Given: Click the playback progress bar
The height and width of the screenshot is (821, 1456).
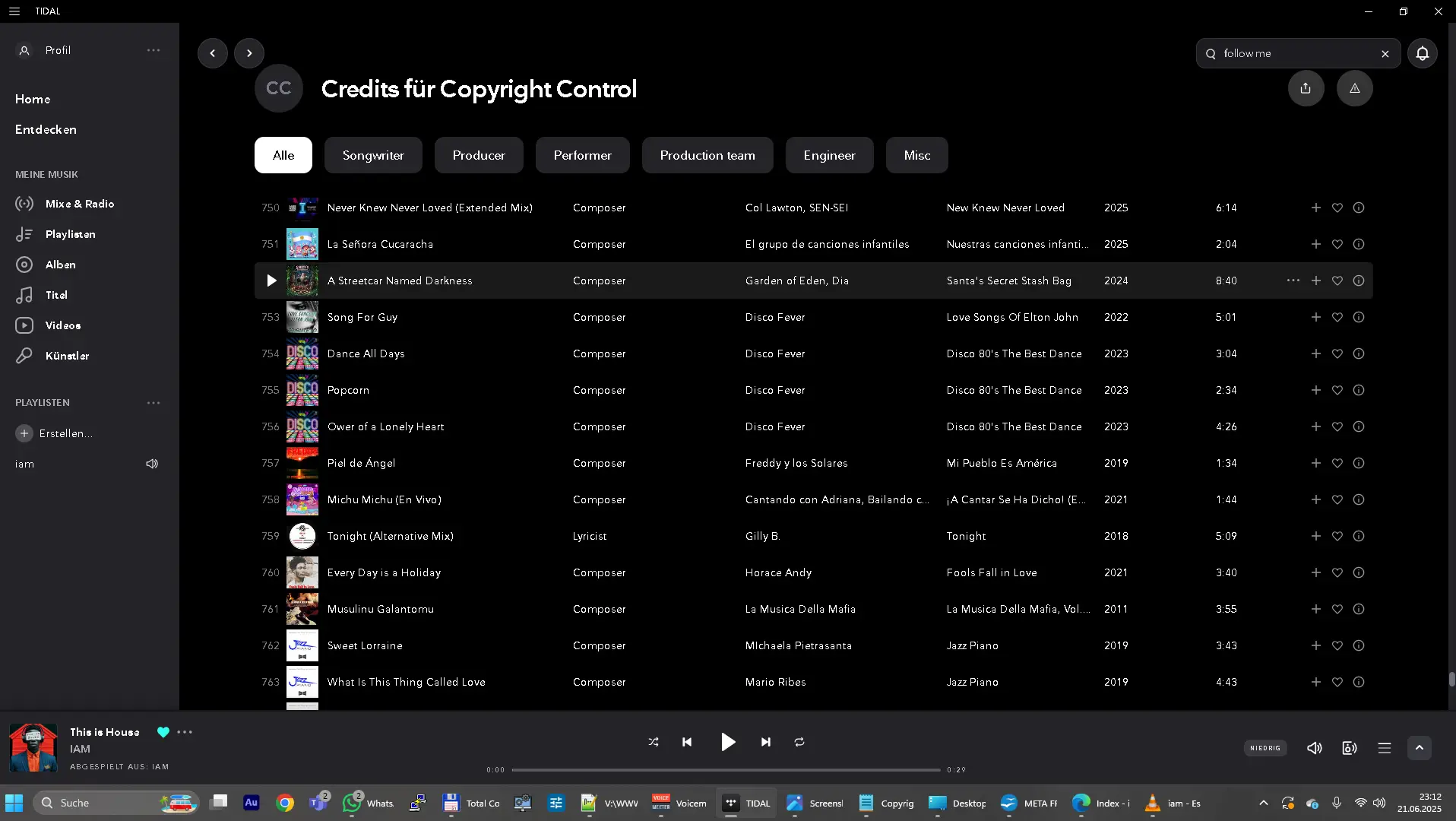Looking at the screenshot, I should (726, 770).
